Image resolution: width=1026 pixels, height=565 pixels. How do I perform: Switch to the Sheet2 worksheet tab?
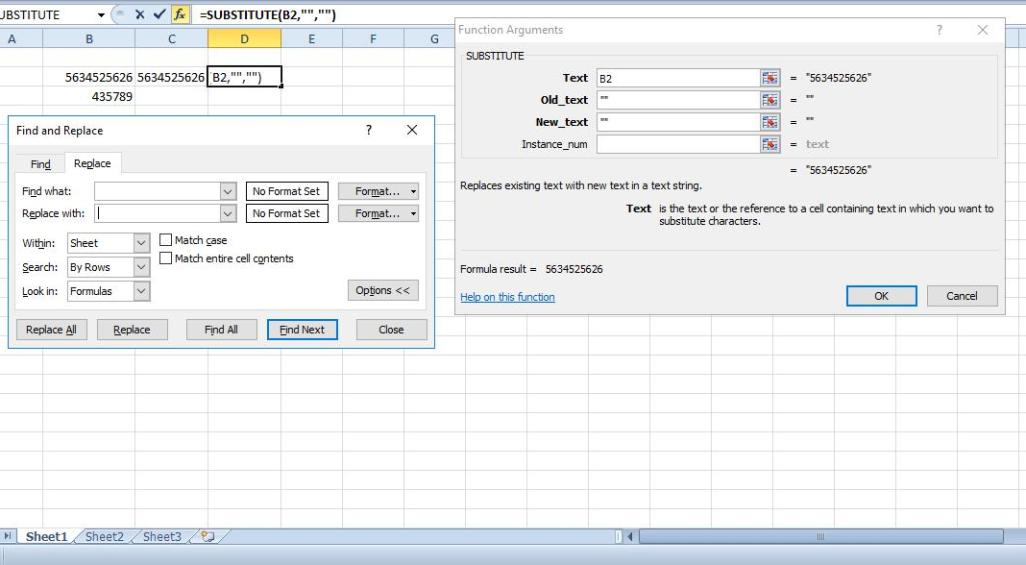coord(104,537)
